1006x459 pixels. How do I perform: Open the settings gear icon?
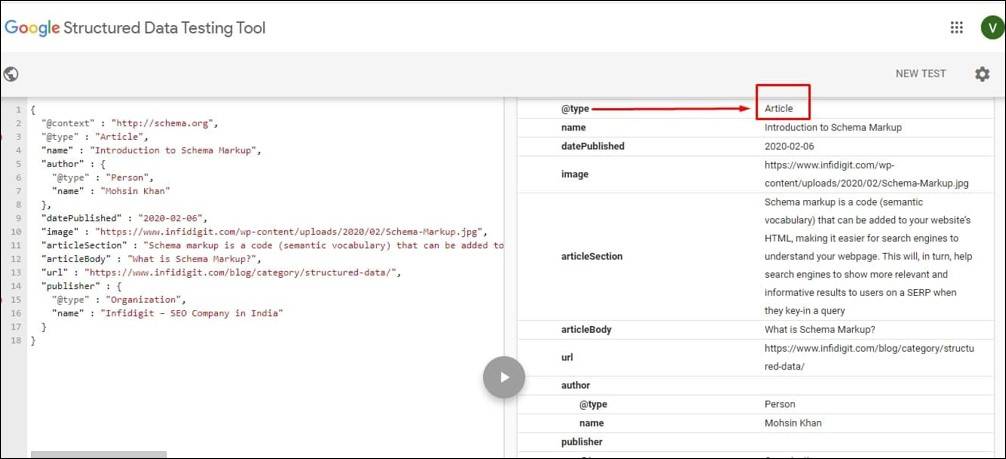[x=982, y=74]
